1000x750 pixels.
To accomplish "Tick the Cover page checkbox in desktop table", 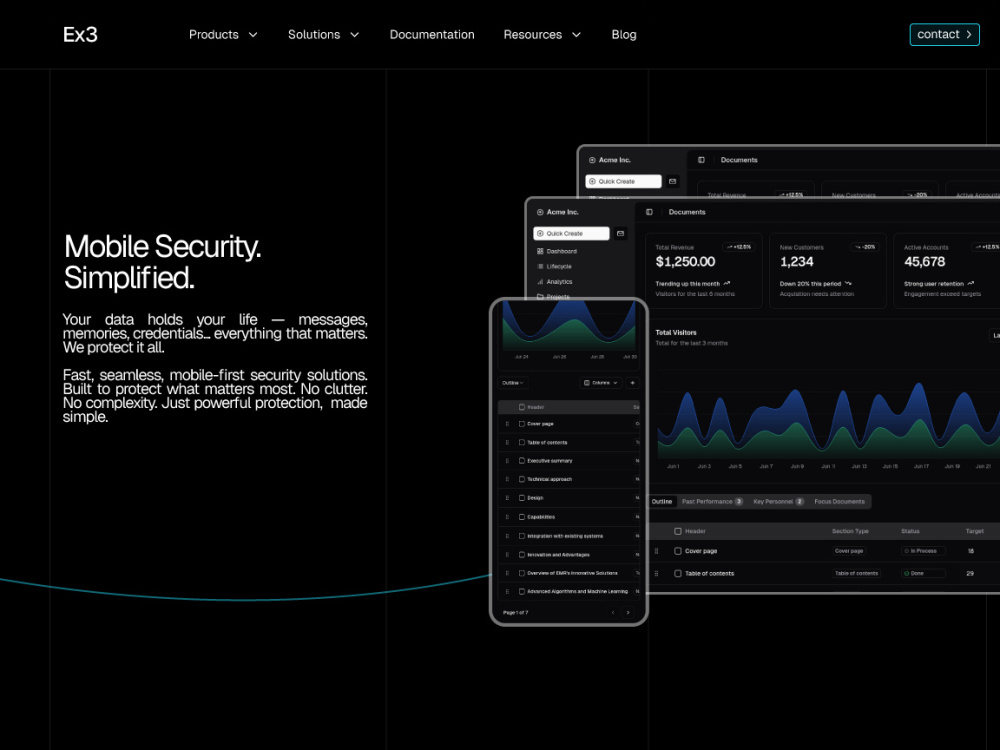I will pyautogui.click(x=678, y=551).
